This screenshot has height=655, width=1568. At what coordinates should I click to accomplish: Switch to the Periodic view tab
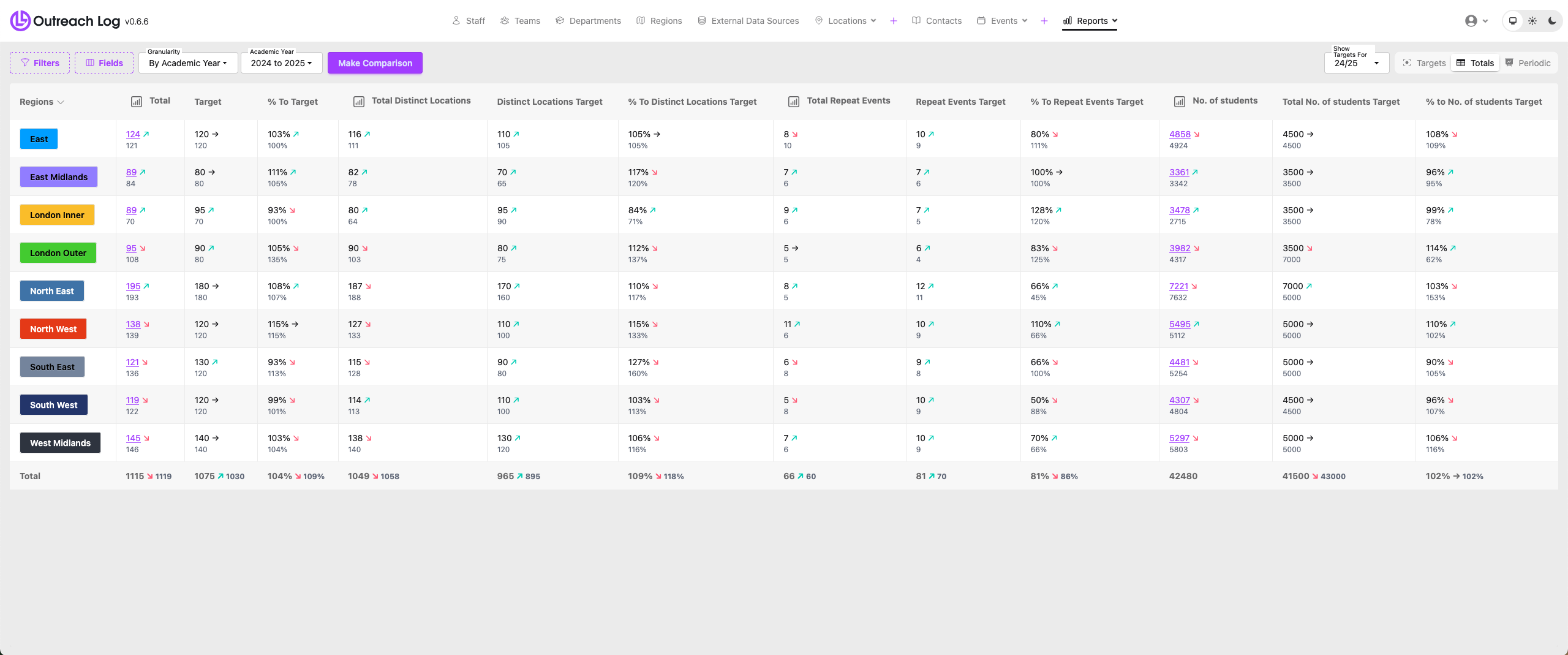tap(1528, 63)
